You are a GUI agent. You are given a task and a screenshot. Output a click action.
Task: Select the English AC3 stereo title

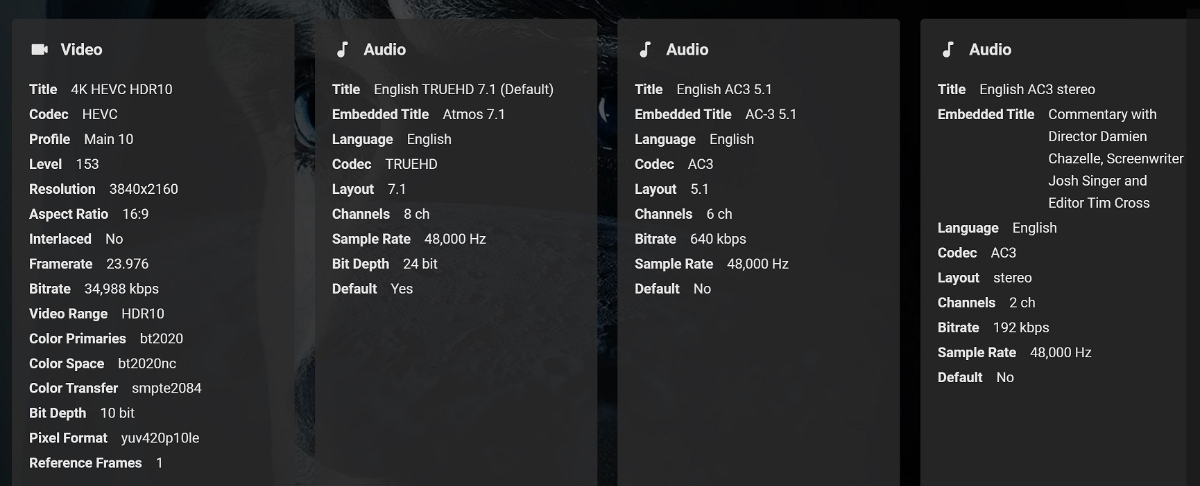(1038, 89)
